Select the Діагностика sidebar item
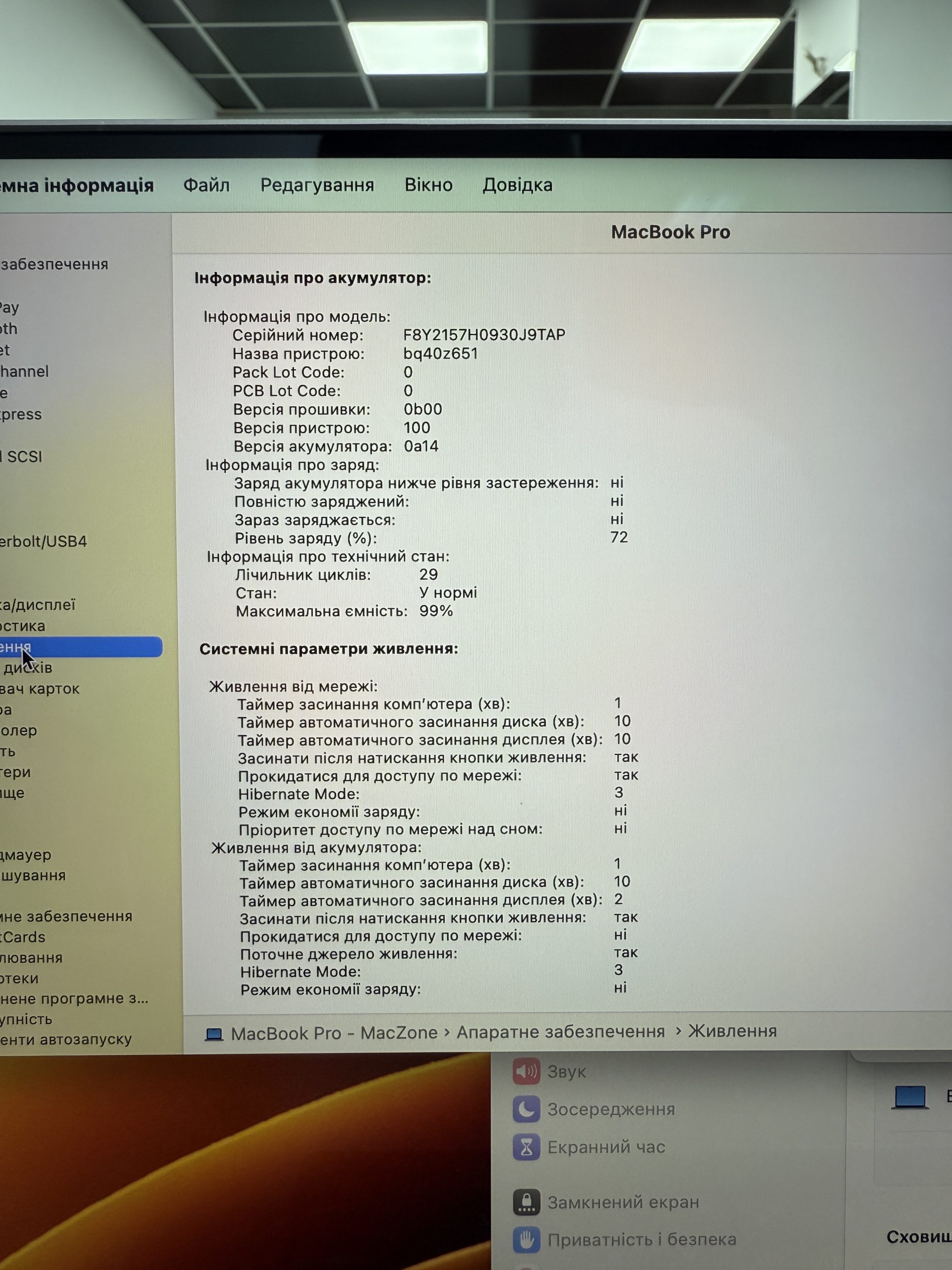 coord(22,626)
